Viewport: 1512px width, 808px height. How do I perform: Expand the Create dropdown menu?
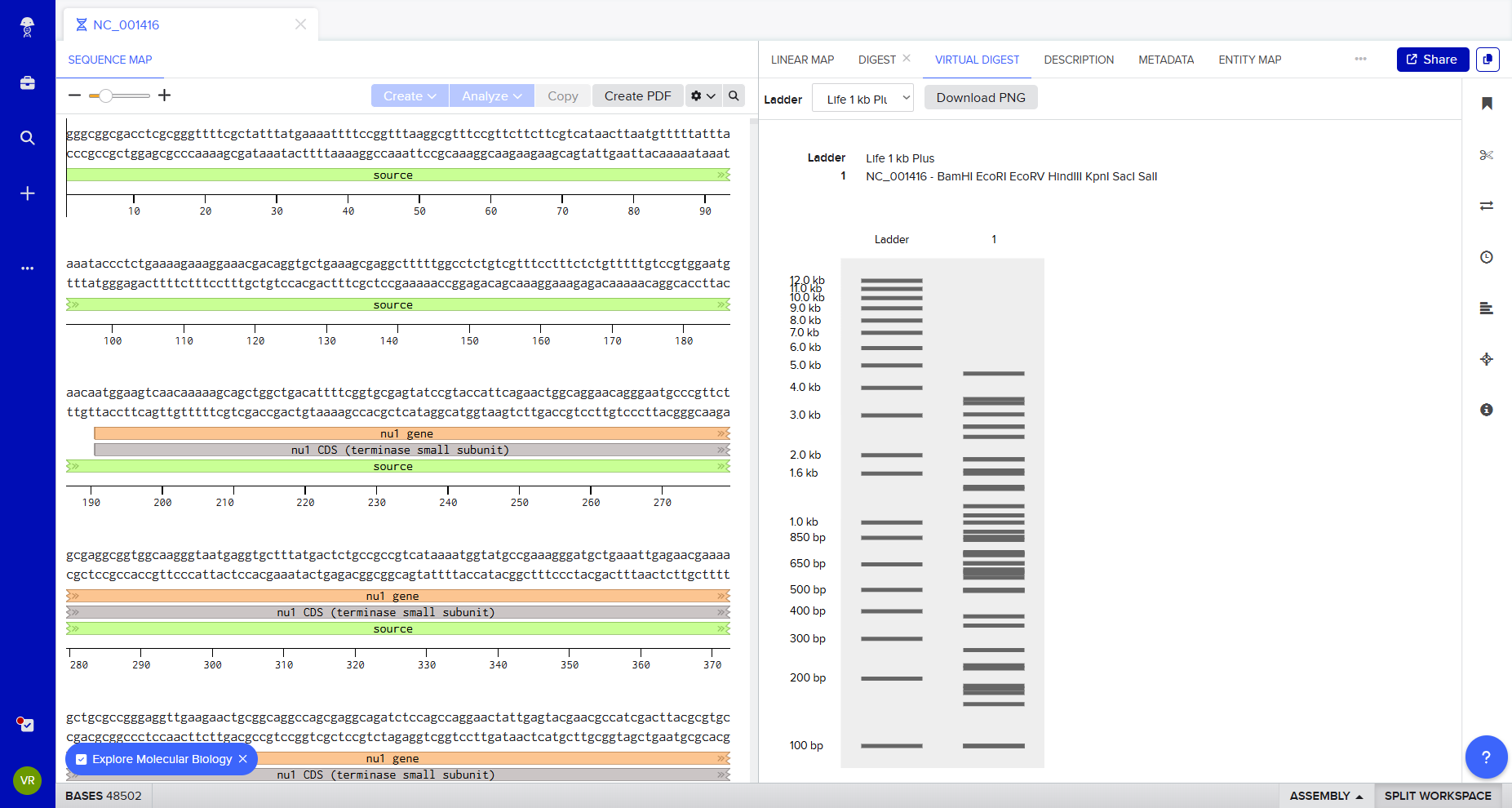(x=410, y=96)
